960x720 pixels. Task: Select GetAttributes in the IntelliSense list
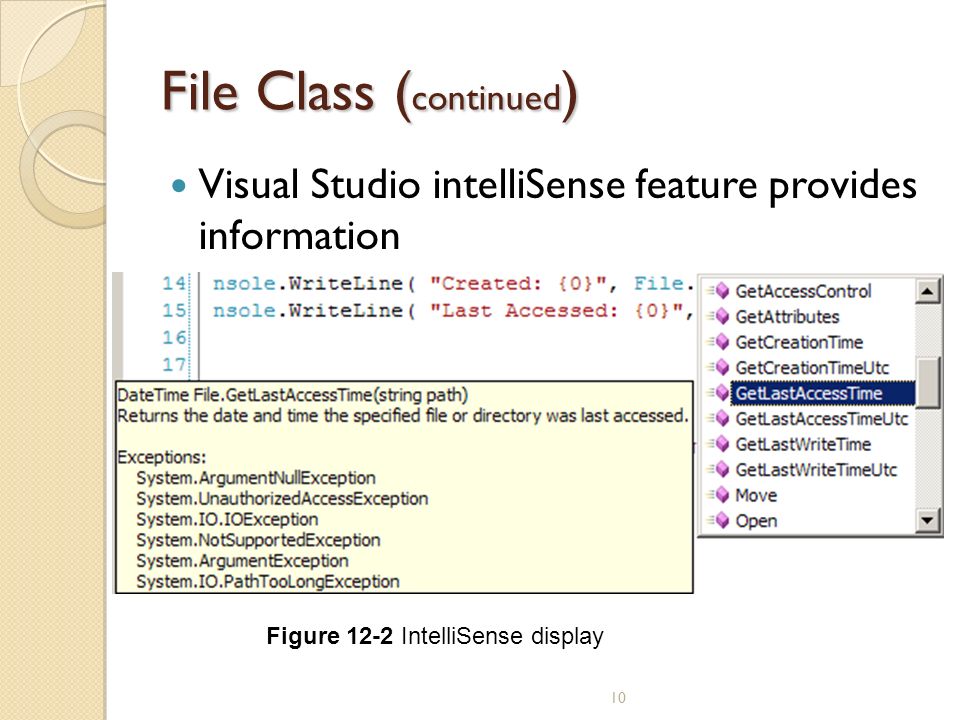point(787,317)
